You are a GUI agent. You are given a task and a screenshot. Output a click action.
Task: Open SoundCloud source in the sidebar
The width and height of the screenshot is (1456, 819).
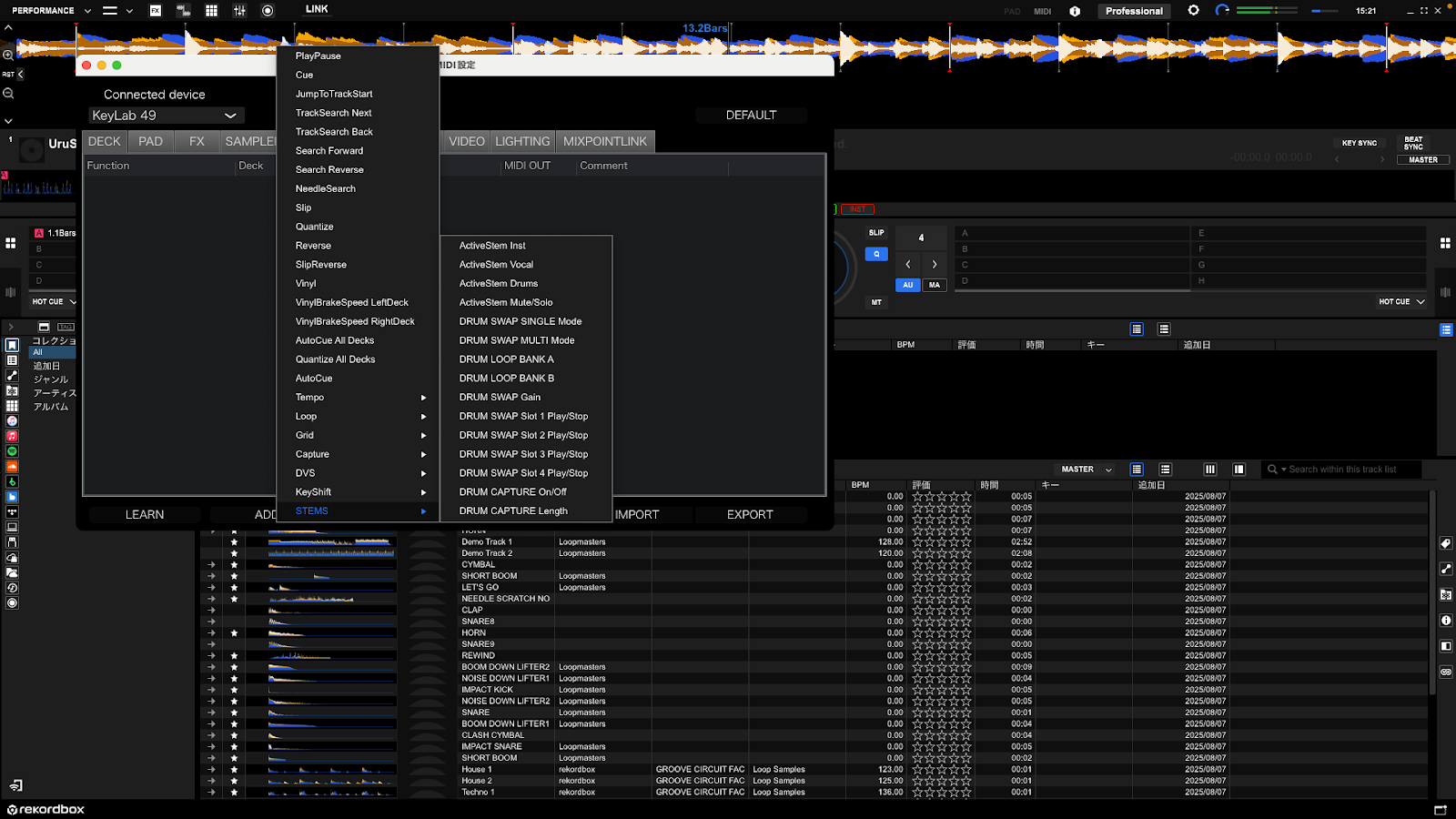[x=12, y=467]
